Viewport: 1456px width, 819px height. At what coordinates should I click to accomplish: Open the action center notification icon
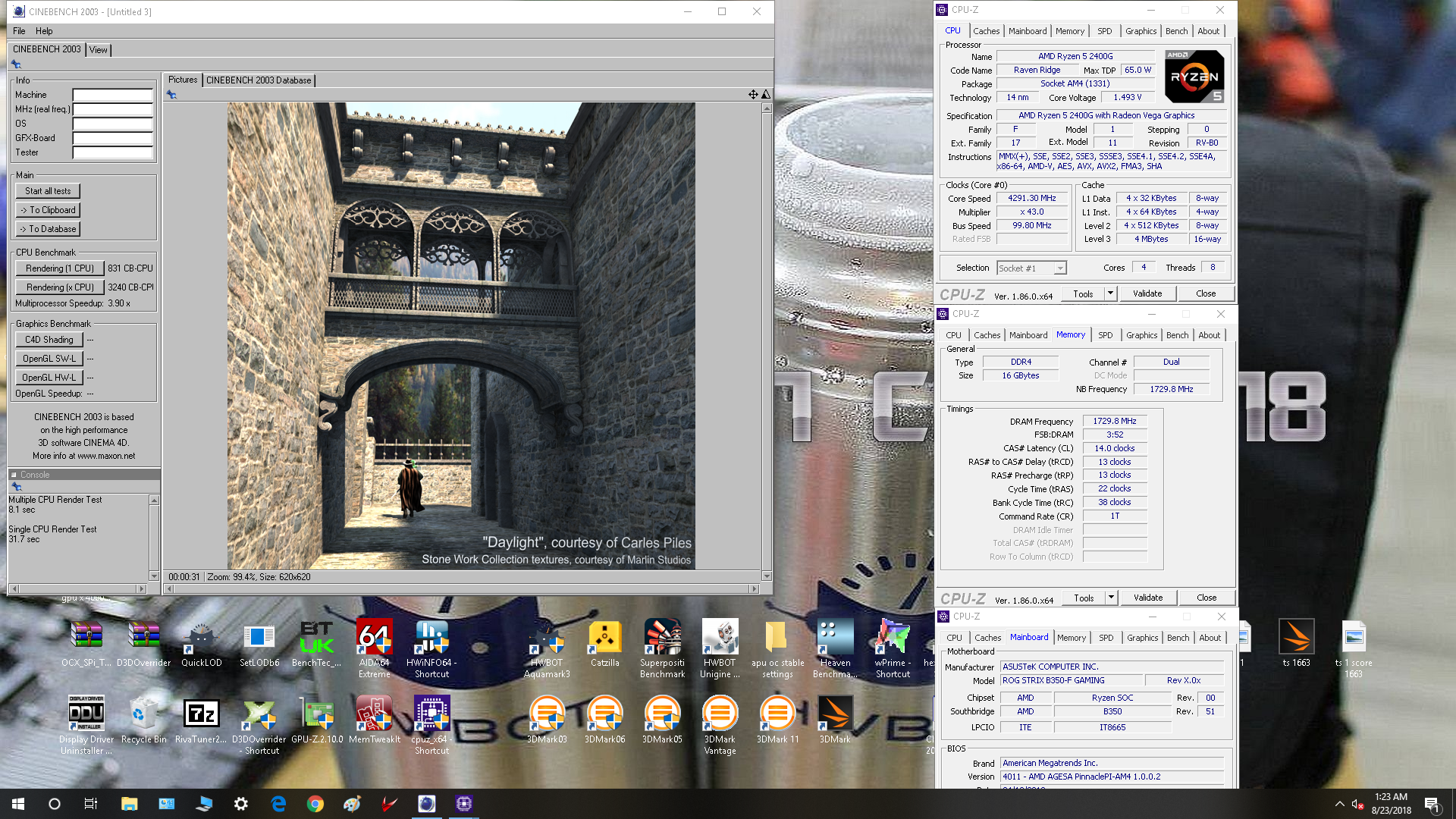pyautogui.click(x=1432, y=804)
